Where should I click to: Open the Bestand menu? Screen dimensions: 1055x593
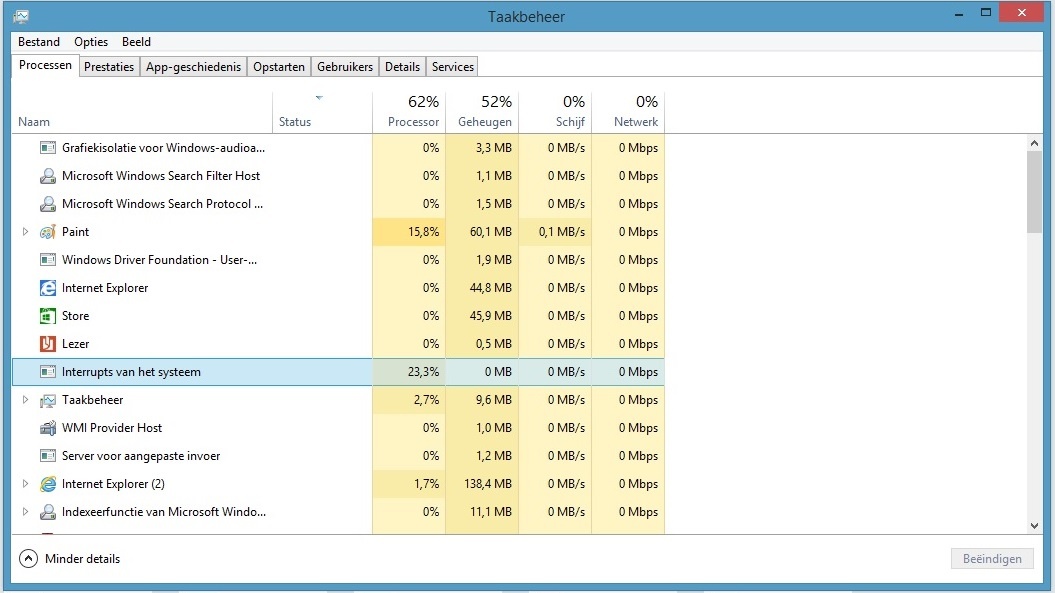(x=39, y=42)
